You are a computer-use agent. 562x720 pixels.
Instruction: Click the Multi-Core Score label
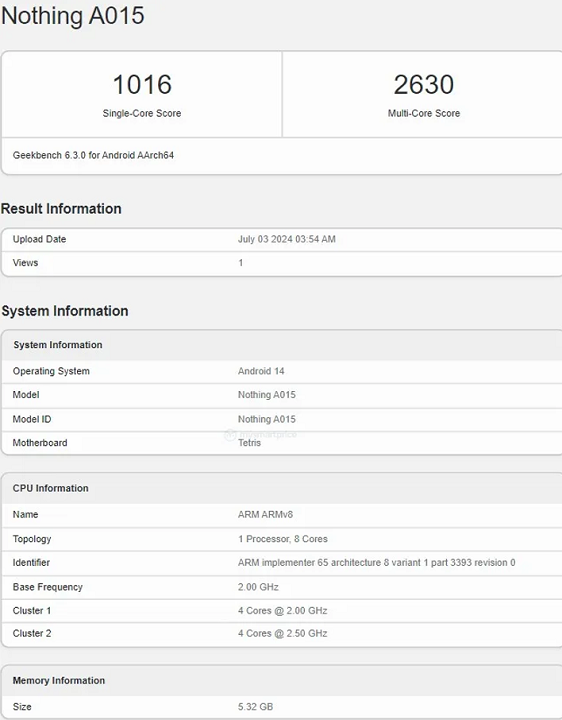point(423,113)
